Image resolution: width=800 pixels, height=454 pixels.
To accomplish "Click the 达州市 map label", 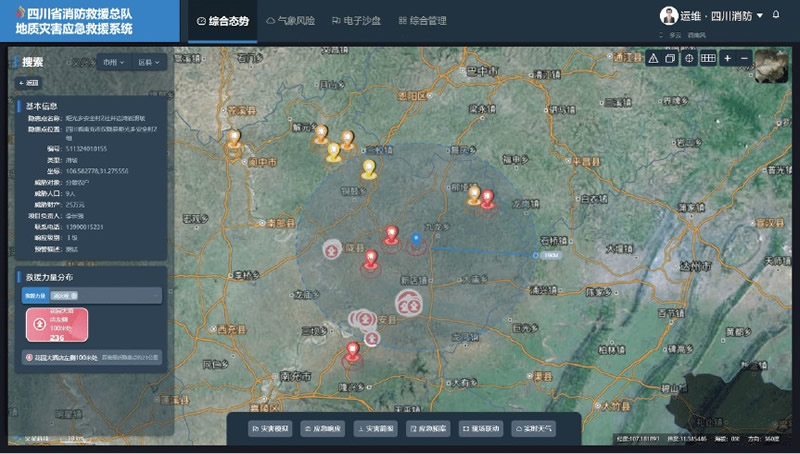I will point(696,266).
